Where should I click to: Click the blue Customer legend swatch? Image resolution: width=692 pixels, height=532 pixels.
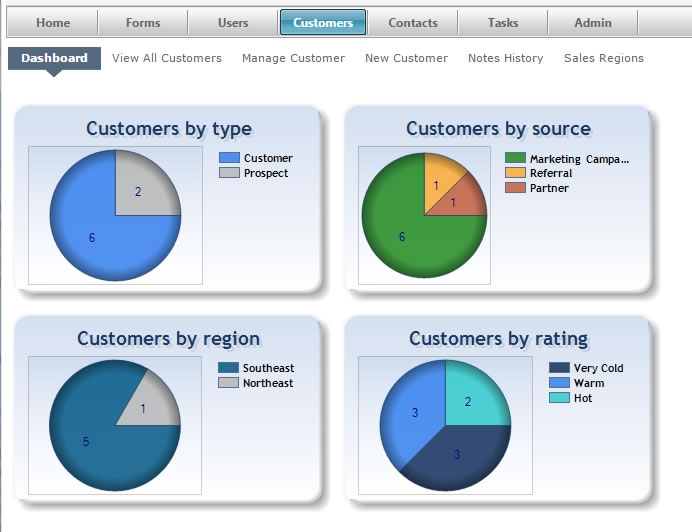[229, 158]
